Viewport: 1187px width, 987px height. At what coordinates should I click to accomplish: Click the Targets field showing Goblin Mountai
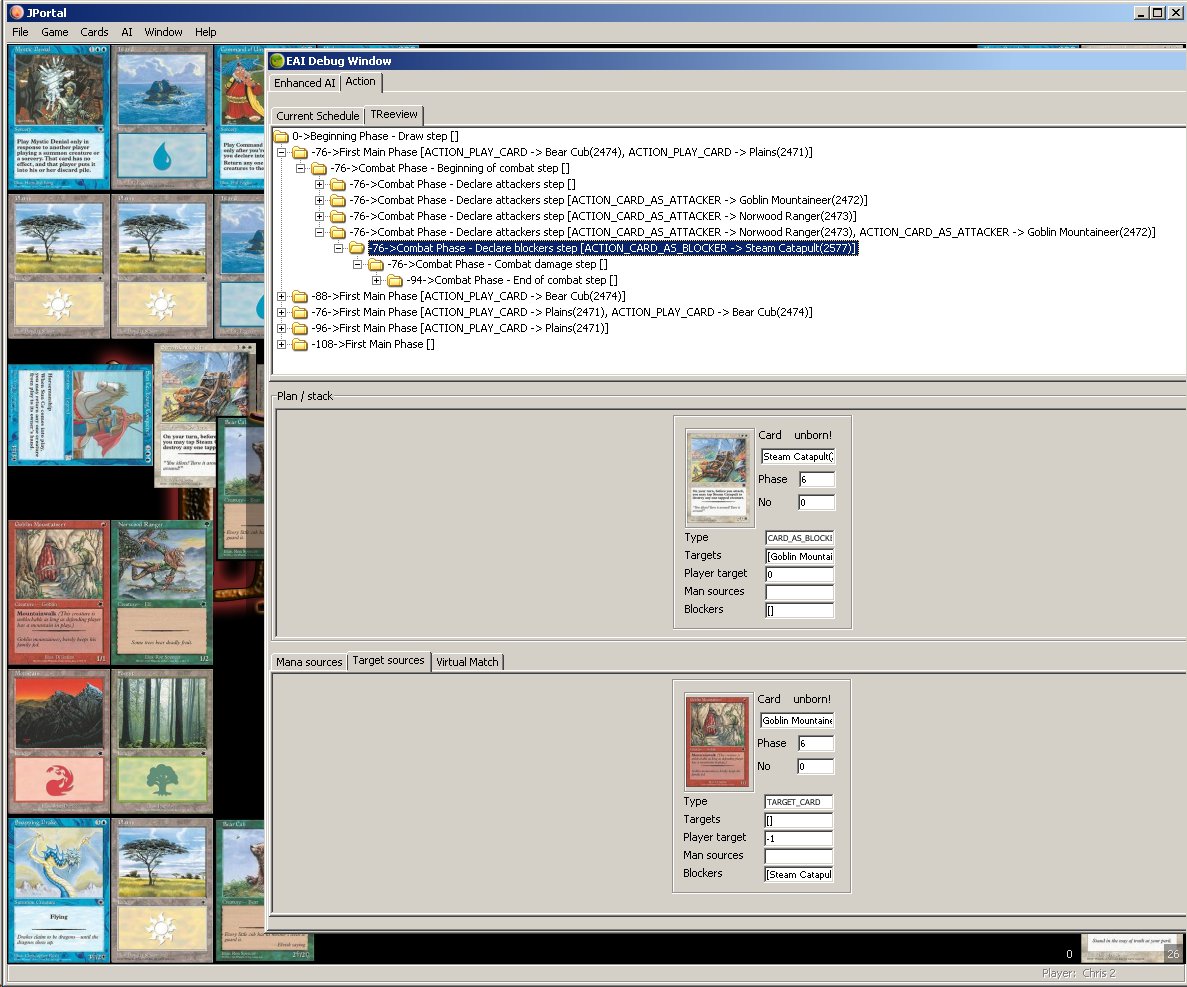(799, 556)
